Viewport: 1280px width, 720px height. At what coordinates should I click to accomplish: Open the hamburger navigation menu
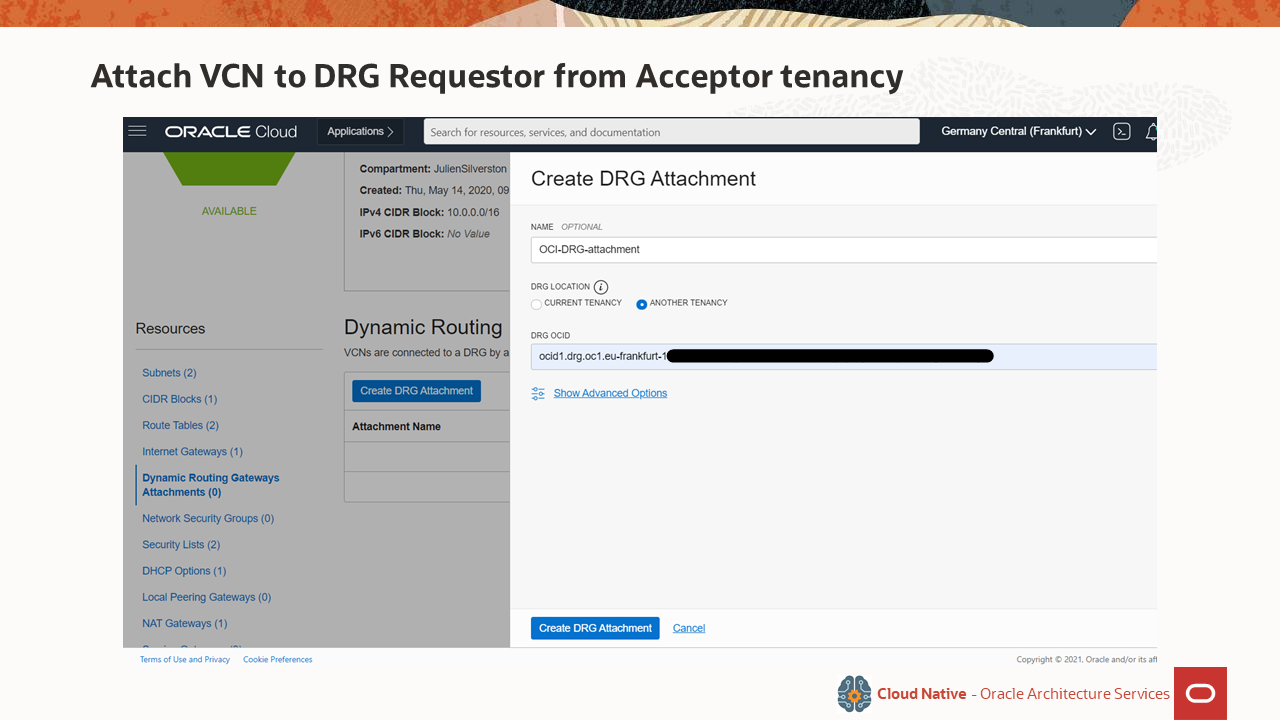(137, 131)
